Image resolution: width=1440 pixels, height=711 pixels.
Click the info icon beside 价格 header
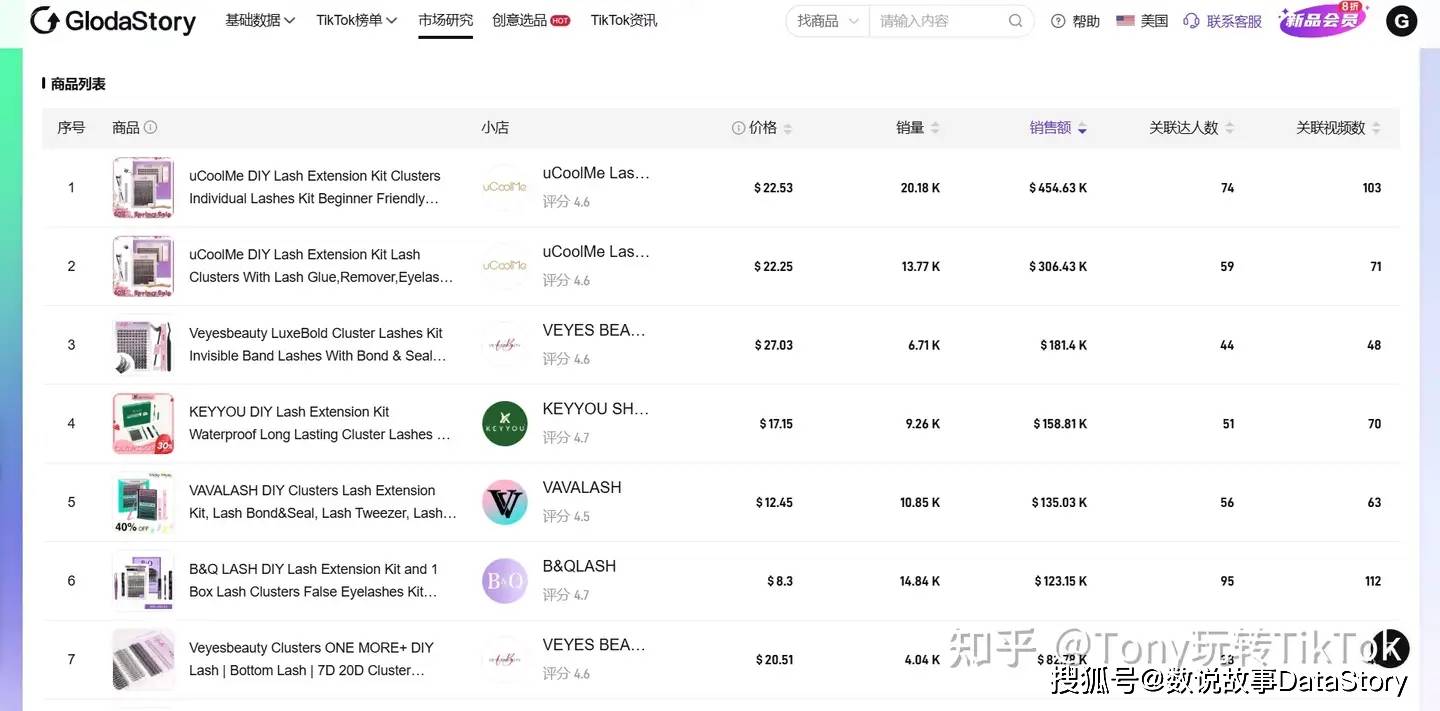[x=738, y=127]
